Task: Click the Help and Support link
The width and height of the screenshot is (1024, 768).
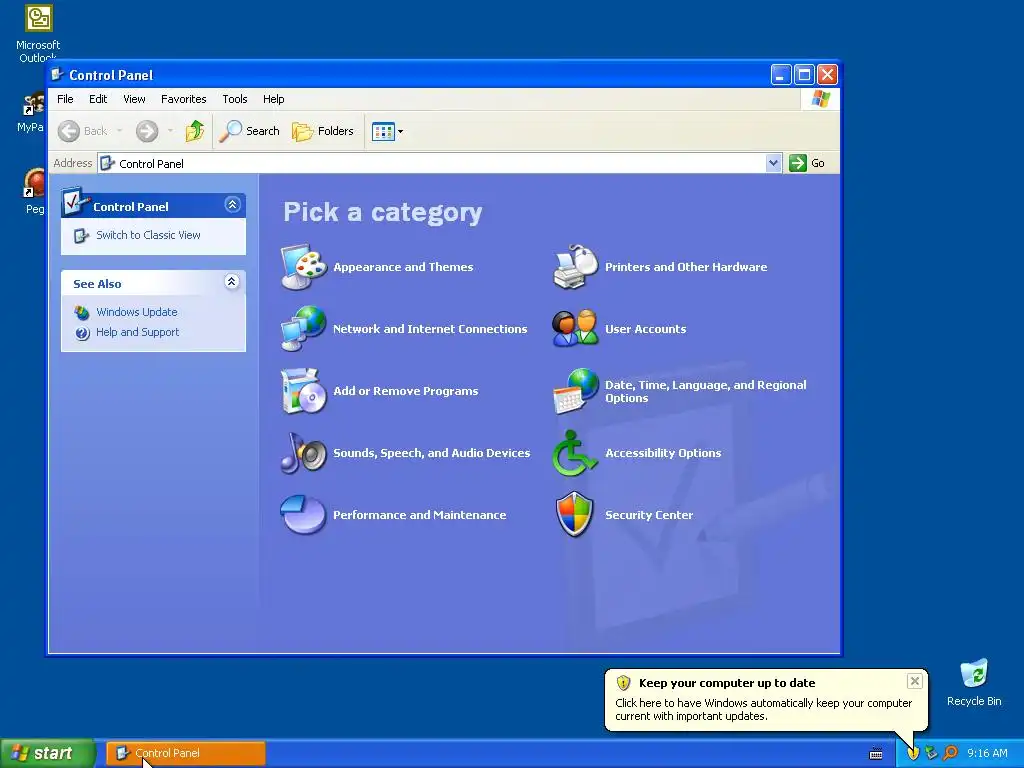Action: pyautogui.click(x=137, y=332)
